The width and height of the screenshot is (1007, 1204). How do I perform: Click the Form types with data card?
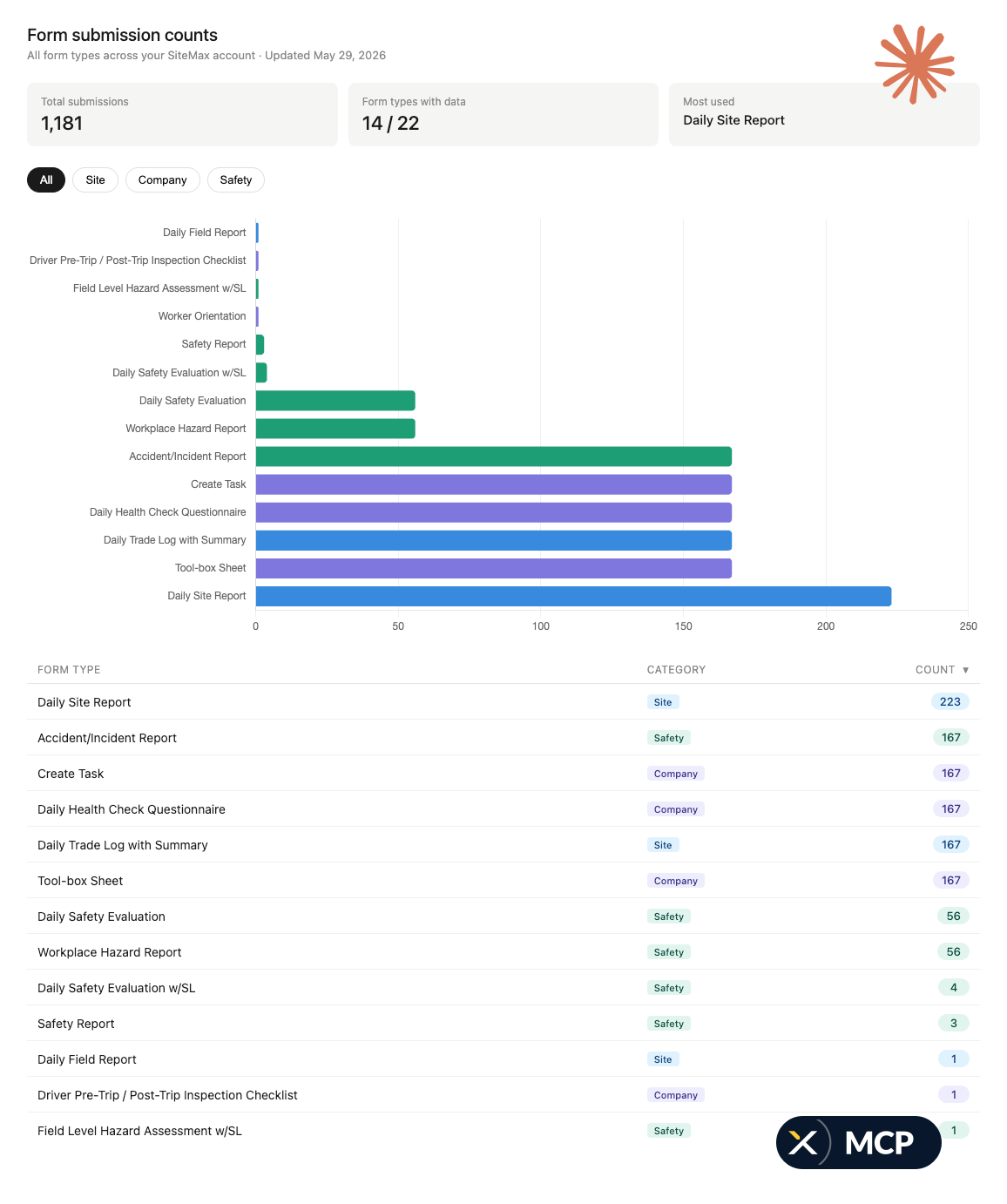(503, 114)
